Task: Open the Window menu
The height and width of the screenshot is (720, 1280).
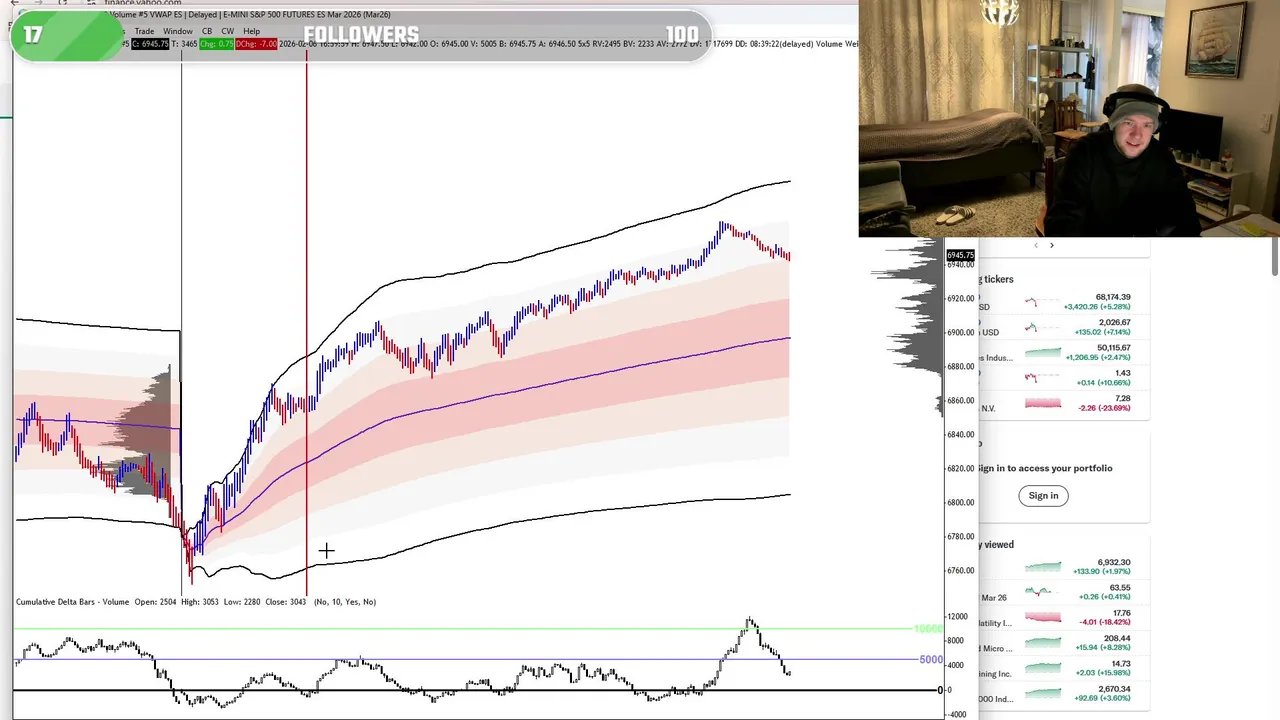Action: pos(178,31)
